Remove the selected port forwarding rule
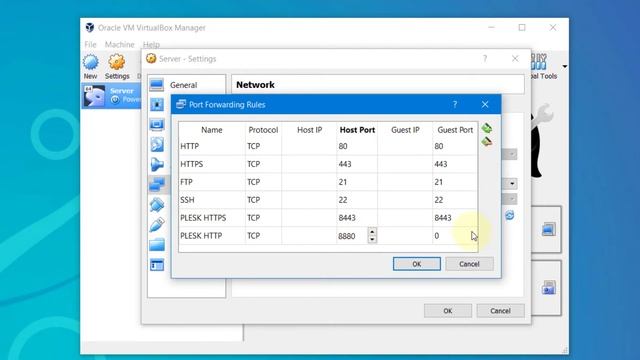The width and height of the screenshot is (640, 360). coord(487,142)
